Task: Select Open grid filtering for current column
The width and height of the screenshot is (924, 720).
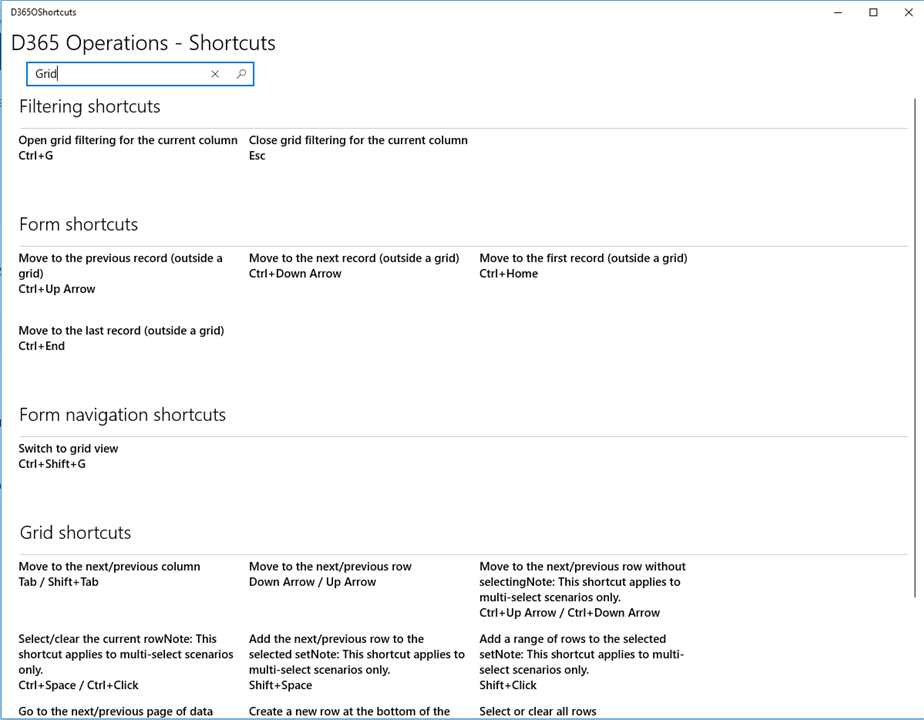Action: pyautogui.click(x=128, y=148)
